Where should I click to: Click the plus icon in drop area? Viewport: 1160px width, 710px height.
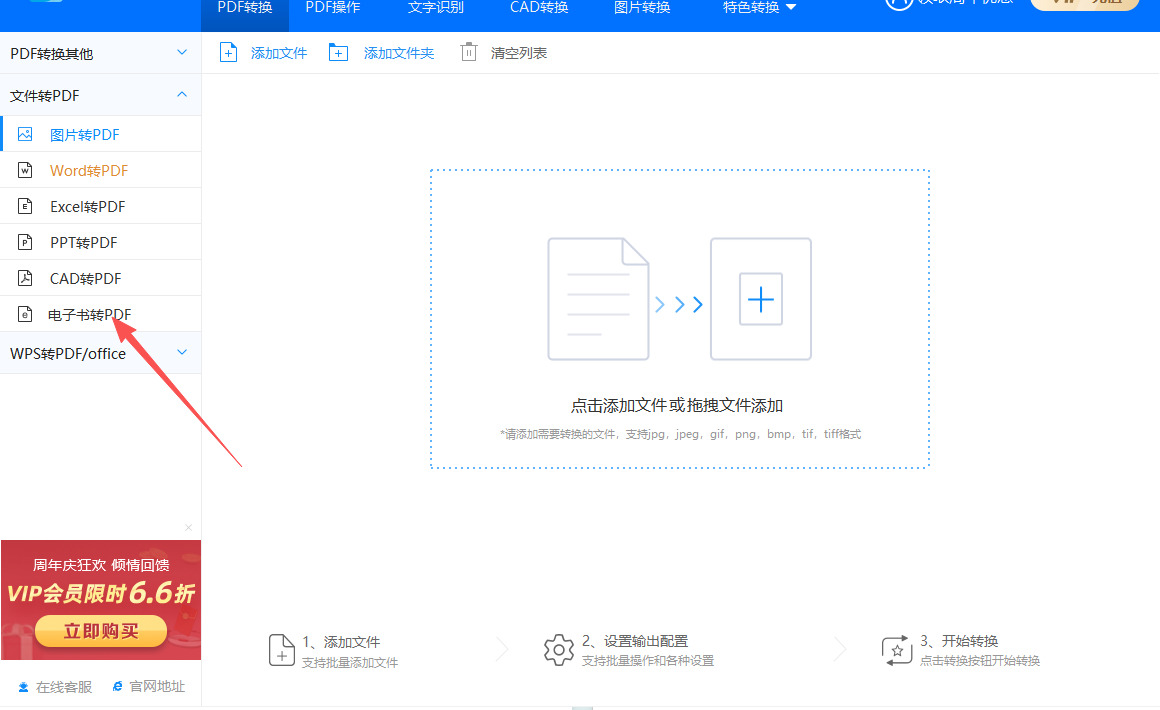click(x=761, y=300)
